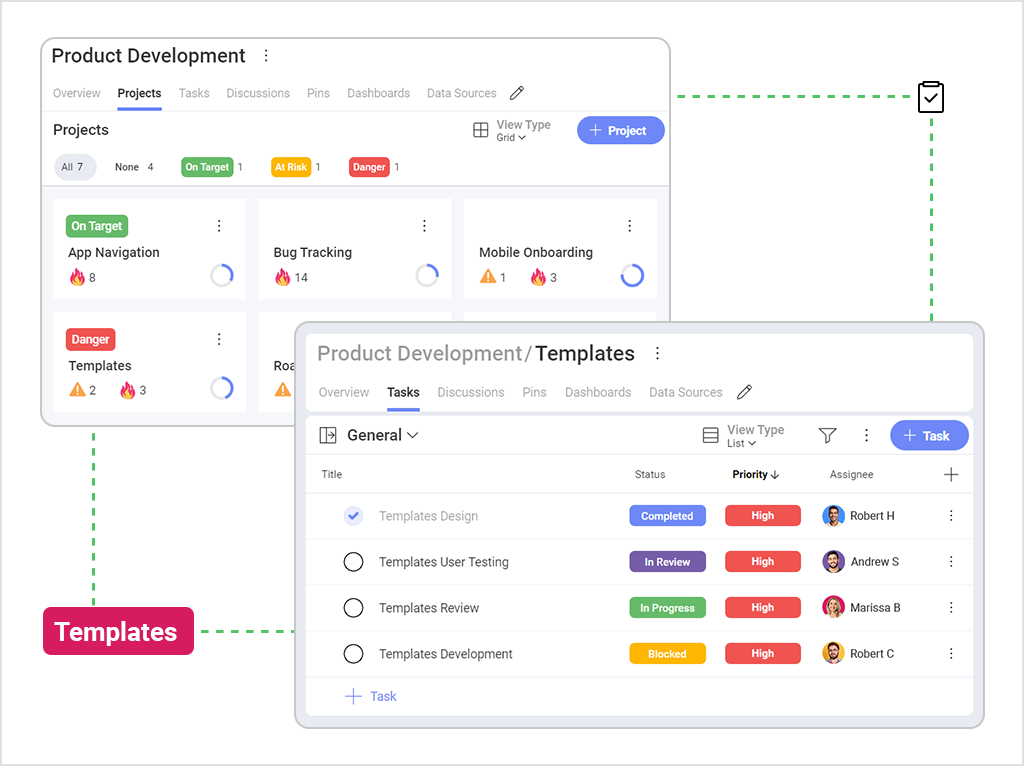Open Data Sources tab in Templates panel
Viewport: 1024px width, 766px height.
(686, 392)
